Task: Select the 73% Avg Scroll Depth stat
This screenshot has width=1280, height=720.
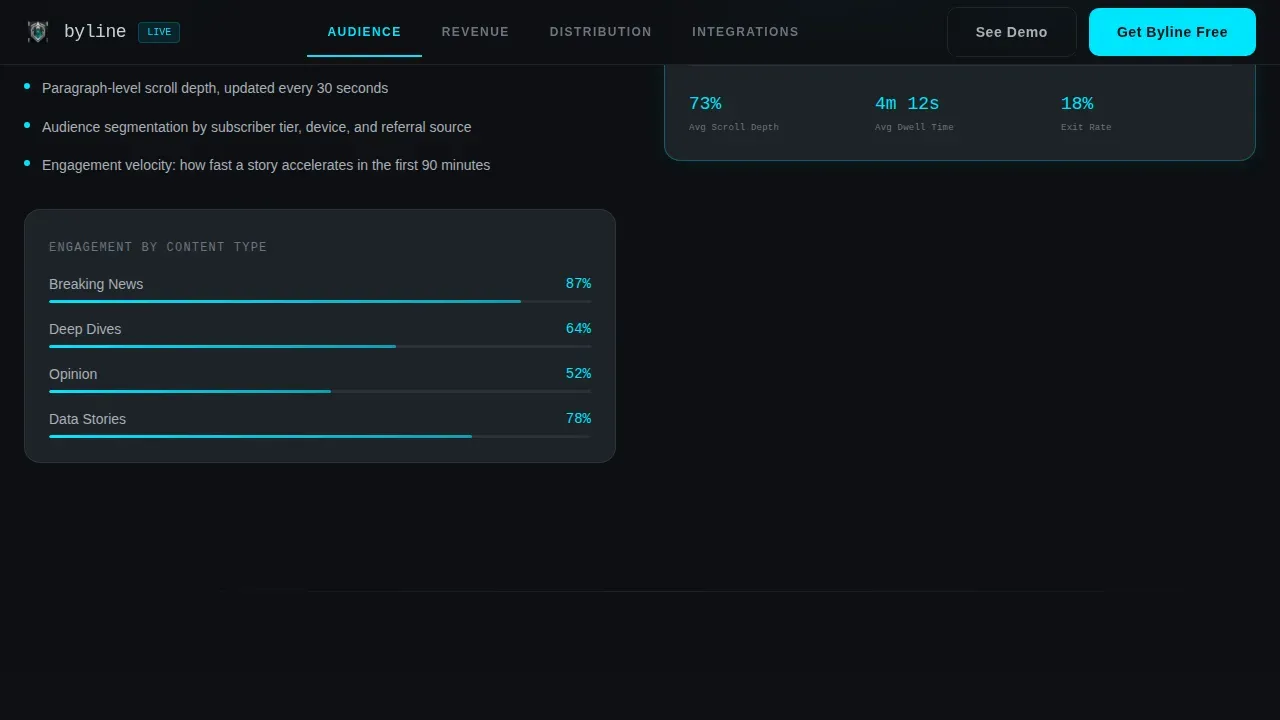Action: coord(734,113)
